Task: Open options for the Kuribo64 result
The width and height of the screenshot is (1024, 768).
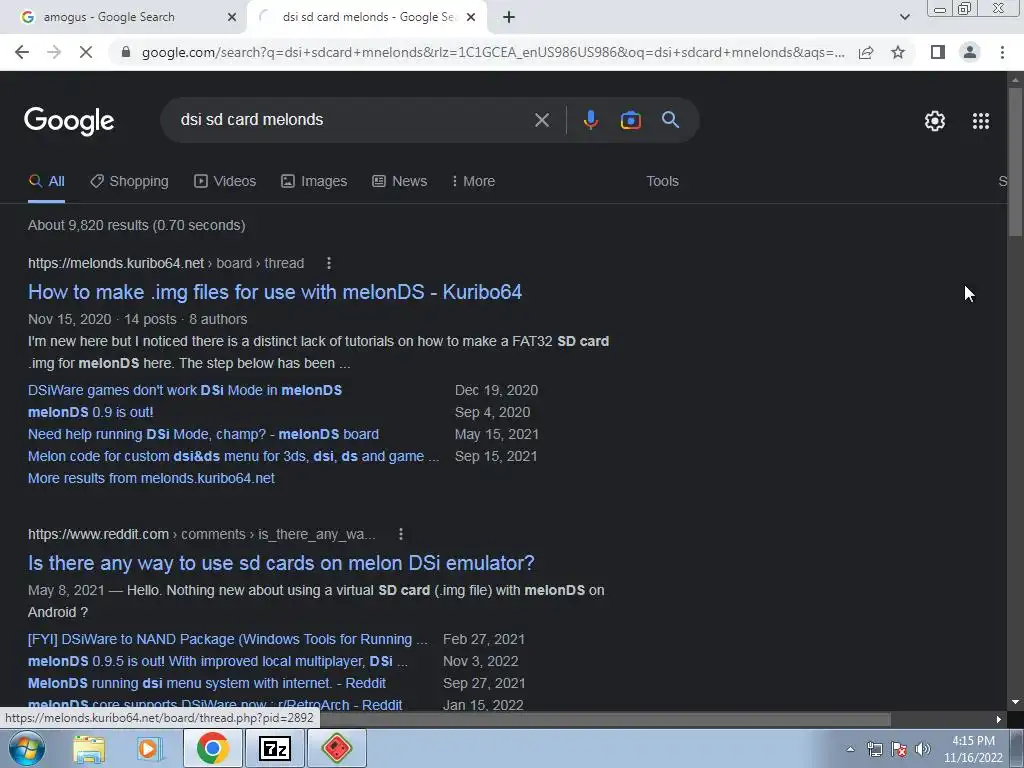Action: 328,263
